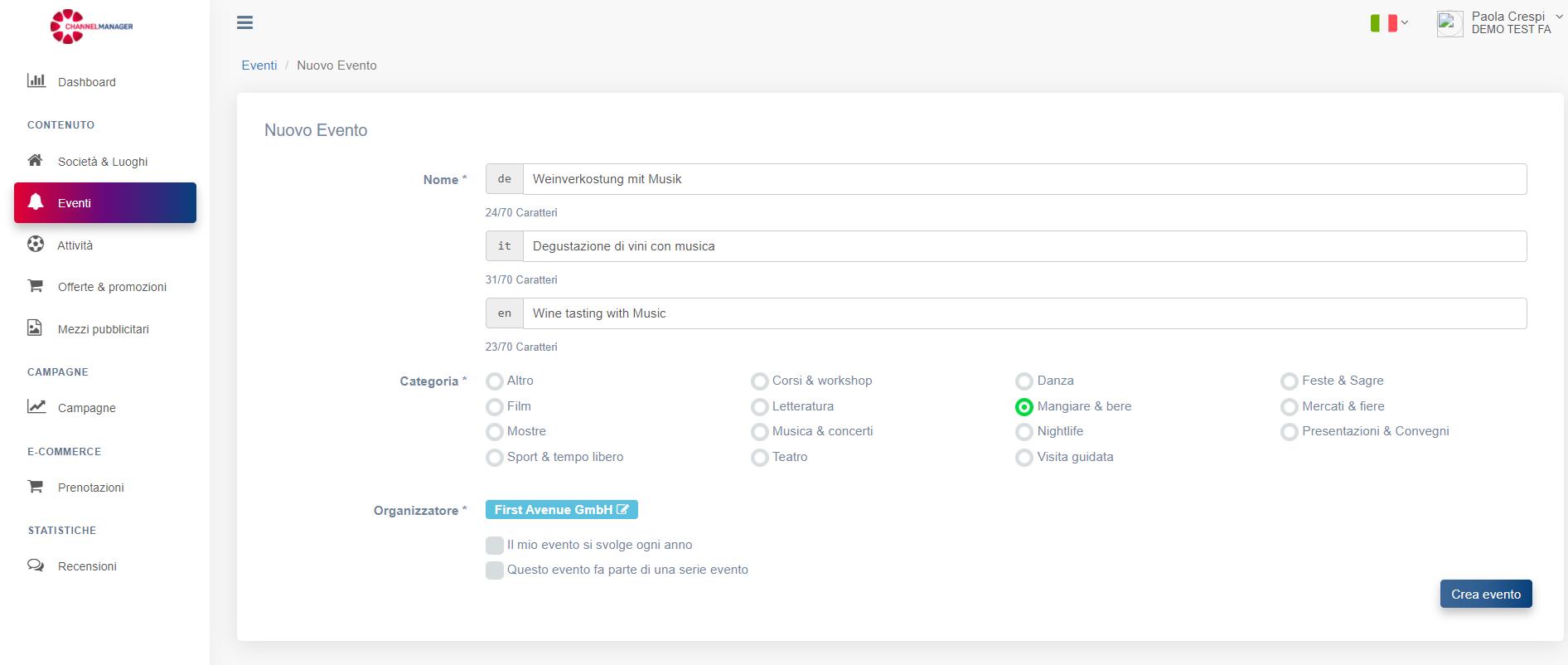Check 'Questo evento fa parte di una serie evento'
The width and height of the screenshot is (1568, 665).
tap(495, 570)
